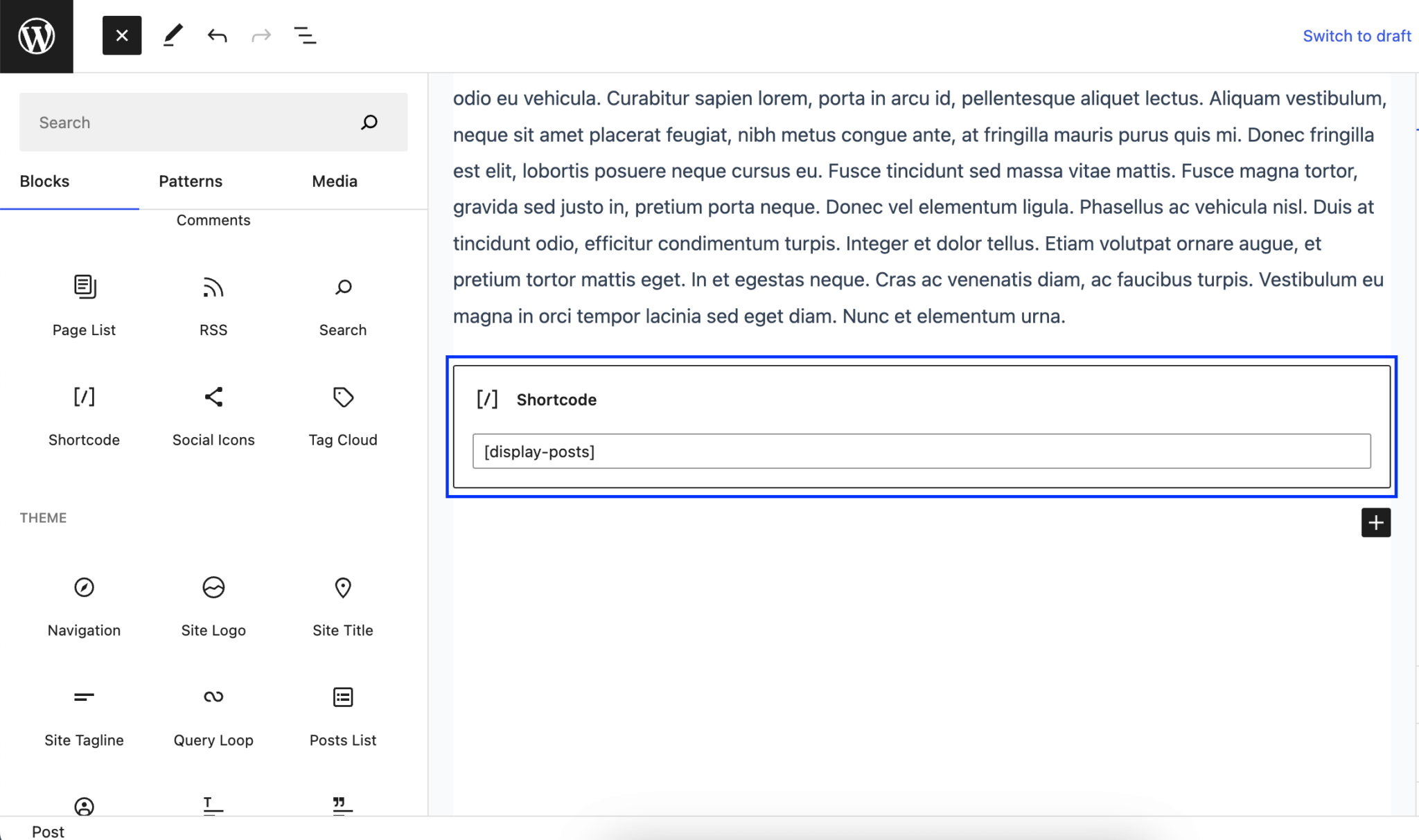1419x840 pixels.
Task: Switch to the Patterns tab
Action: pyautogui.click(x=191, y=181)
